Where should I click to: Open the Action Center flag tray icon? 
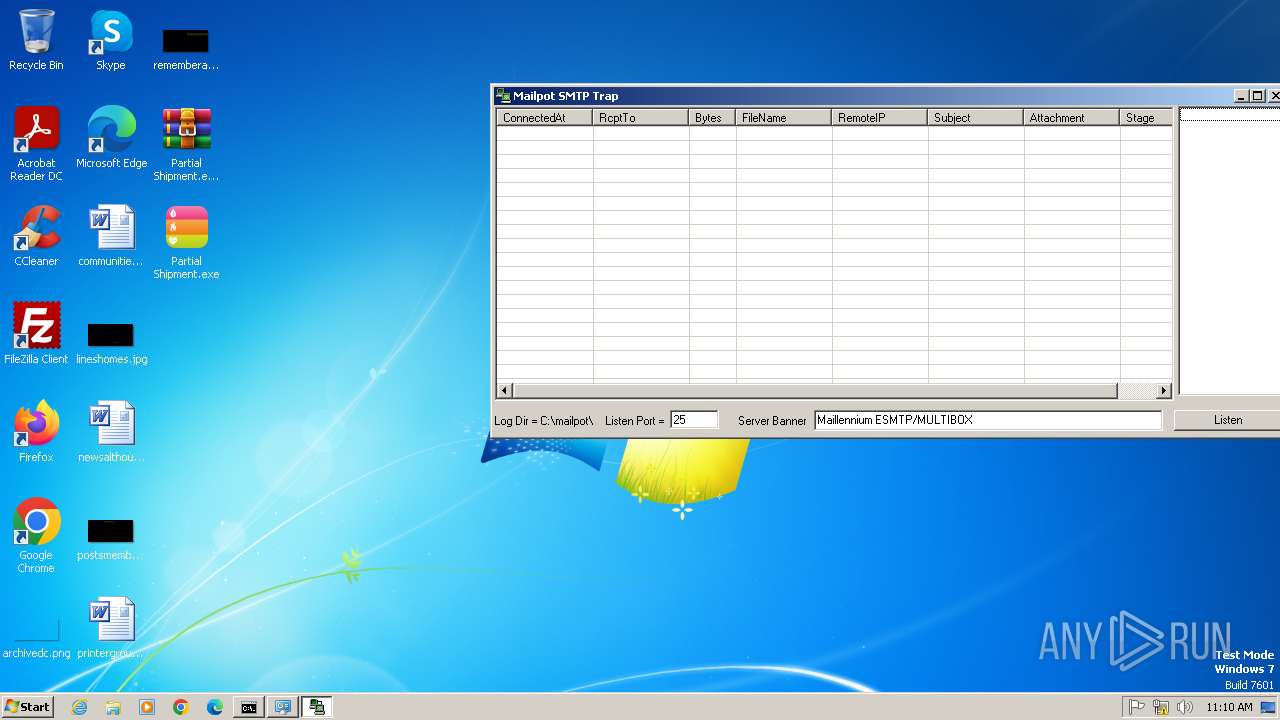click(x=1137, y=707)
